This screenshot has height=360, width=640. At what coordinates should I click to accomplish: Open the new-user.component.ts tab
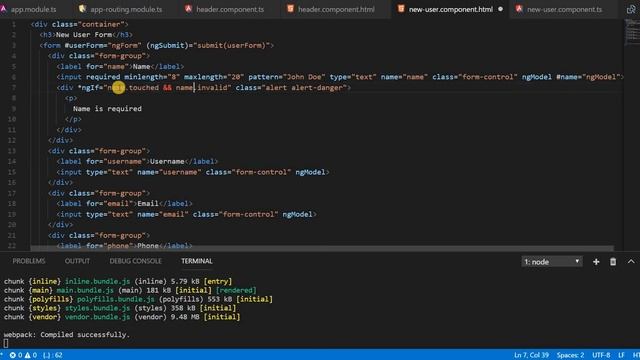tap(564, 9)
